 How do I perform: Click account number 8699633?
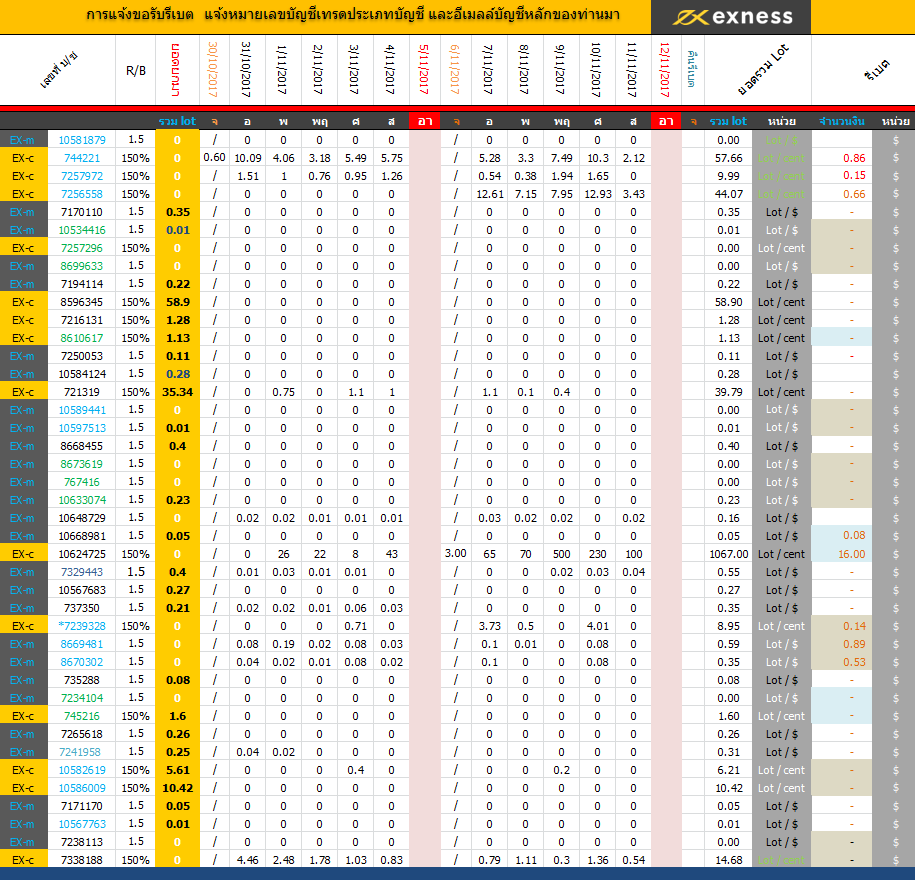[82, 266]
